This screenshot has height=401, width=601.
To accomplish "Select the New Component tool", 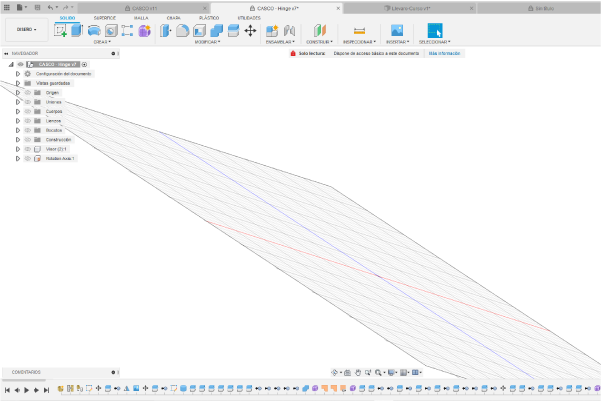I will 272,30.
